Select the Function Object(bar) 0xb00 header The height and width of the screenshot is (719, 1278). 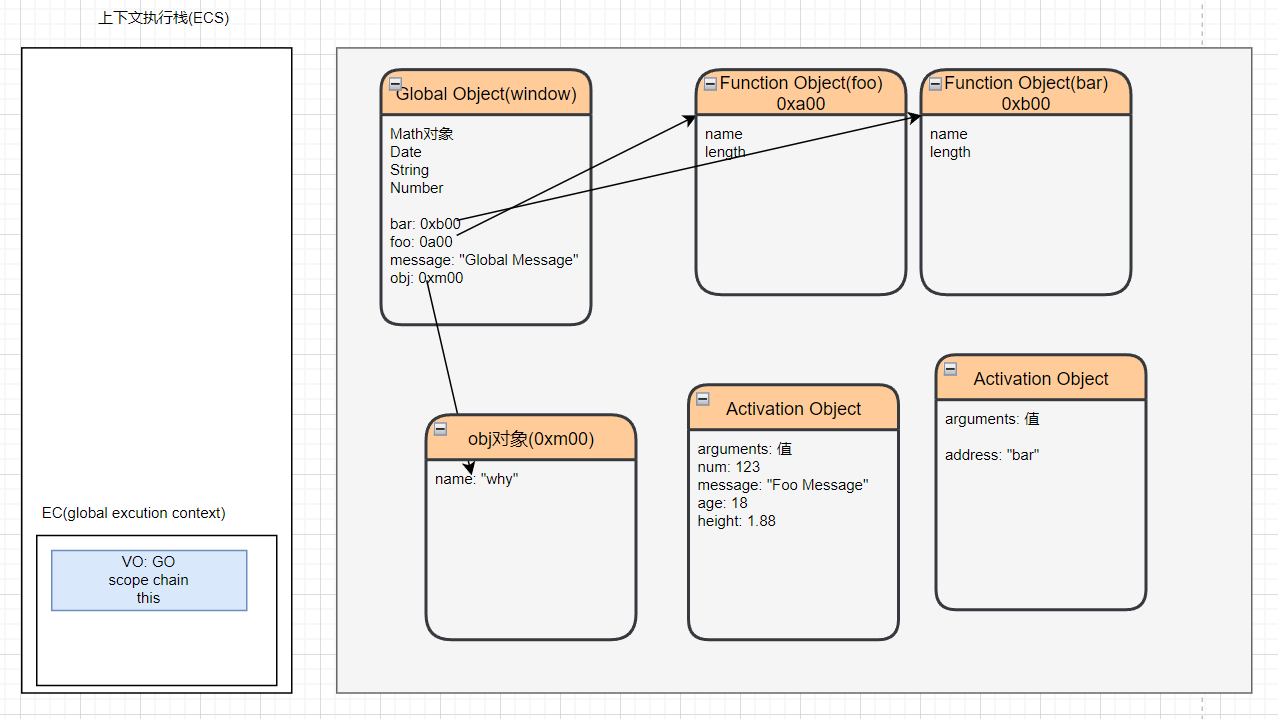pyautogui.click(x=1026, y=93)
